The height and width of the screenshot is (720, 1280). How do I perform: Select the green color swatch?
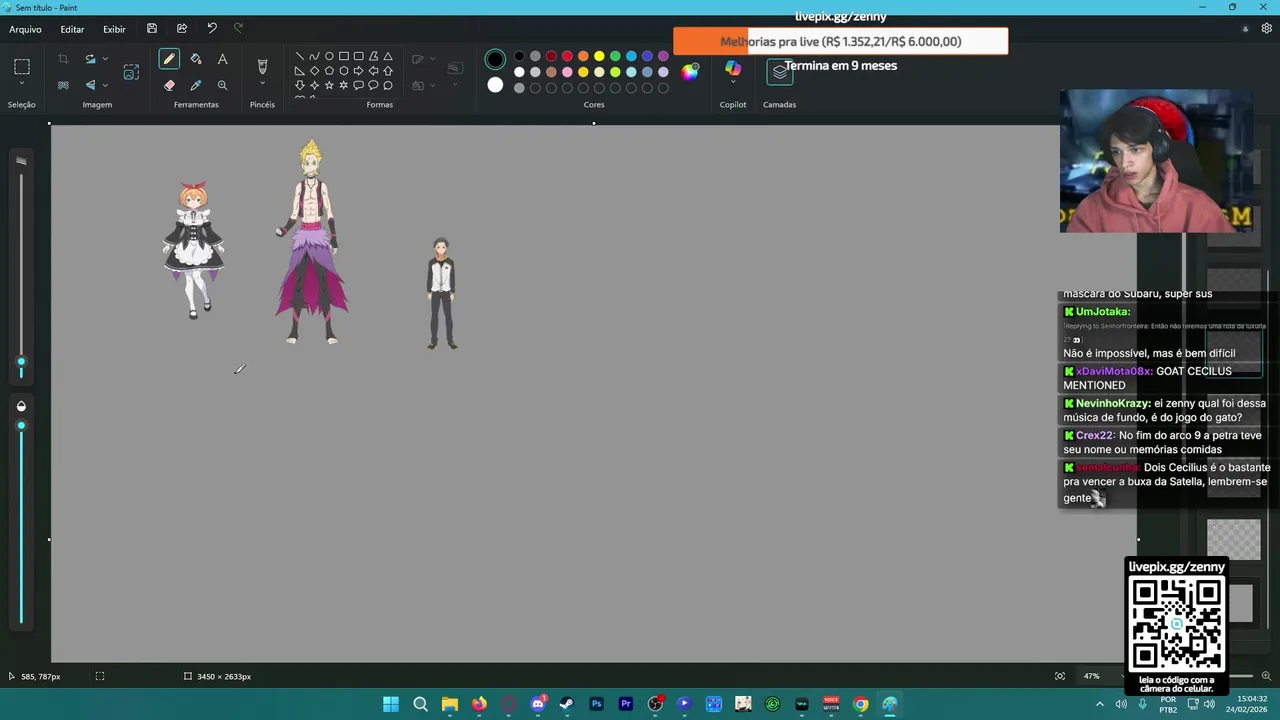(615, 56)
